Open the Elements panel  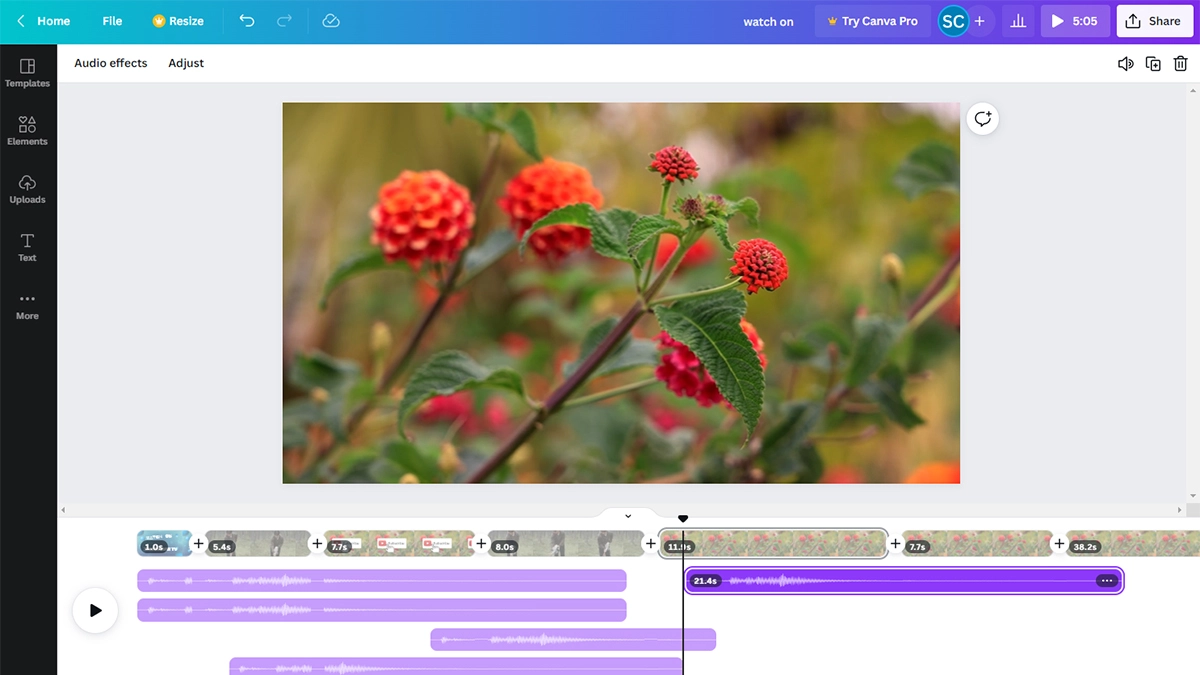coord(27,129)
